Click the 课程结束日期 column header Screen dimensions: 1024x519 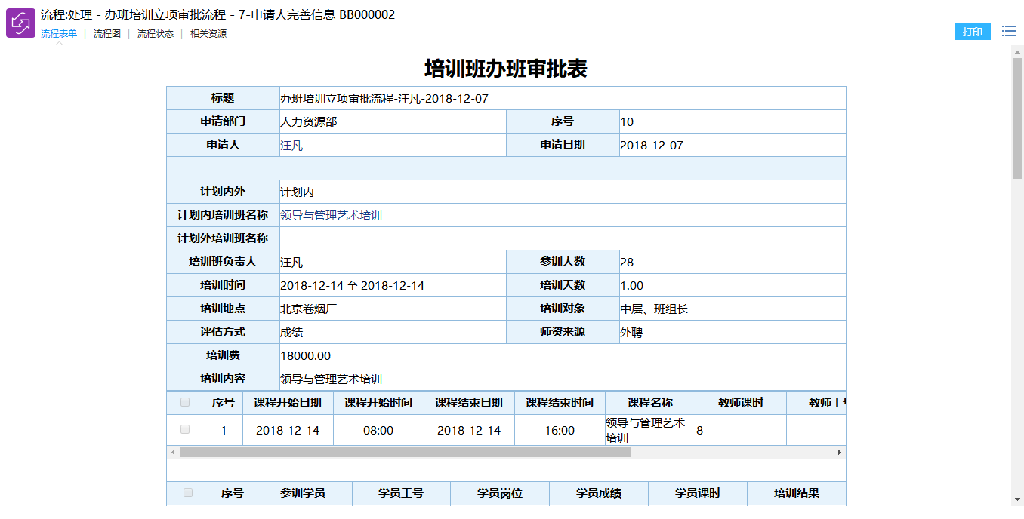pos(469,403)
